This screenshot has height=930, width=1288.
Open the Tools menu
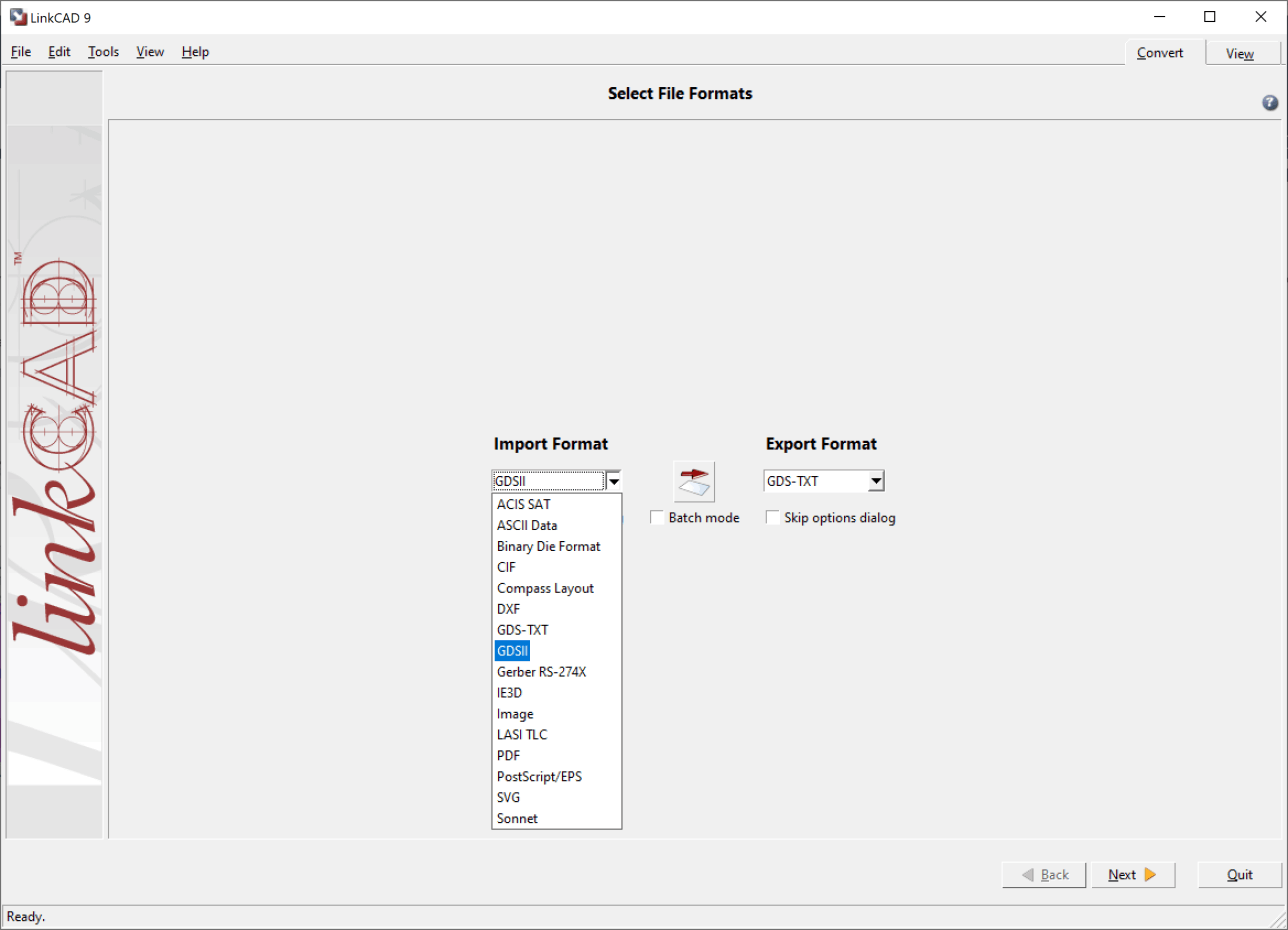pos(103,52)
